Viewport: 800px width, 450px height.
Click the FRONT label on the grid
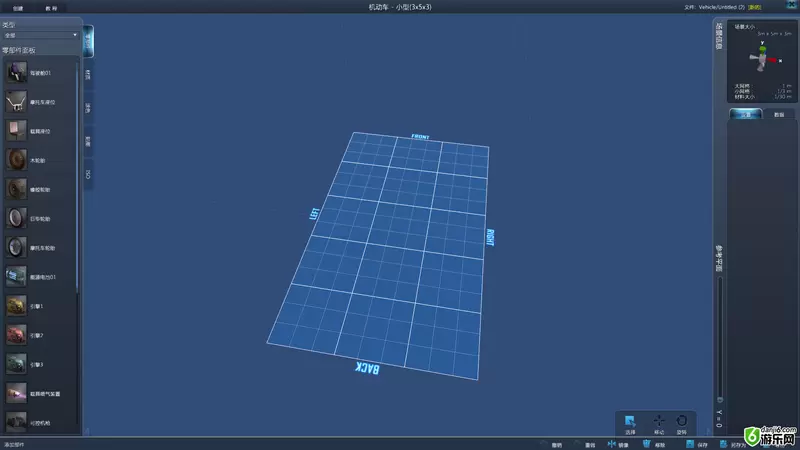[420, 137]
